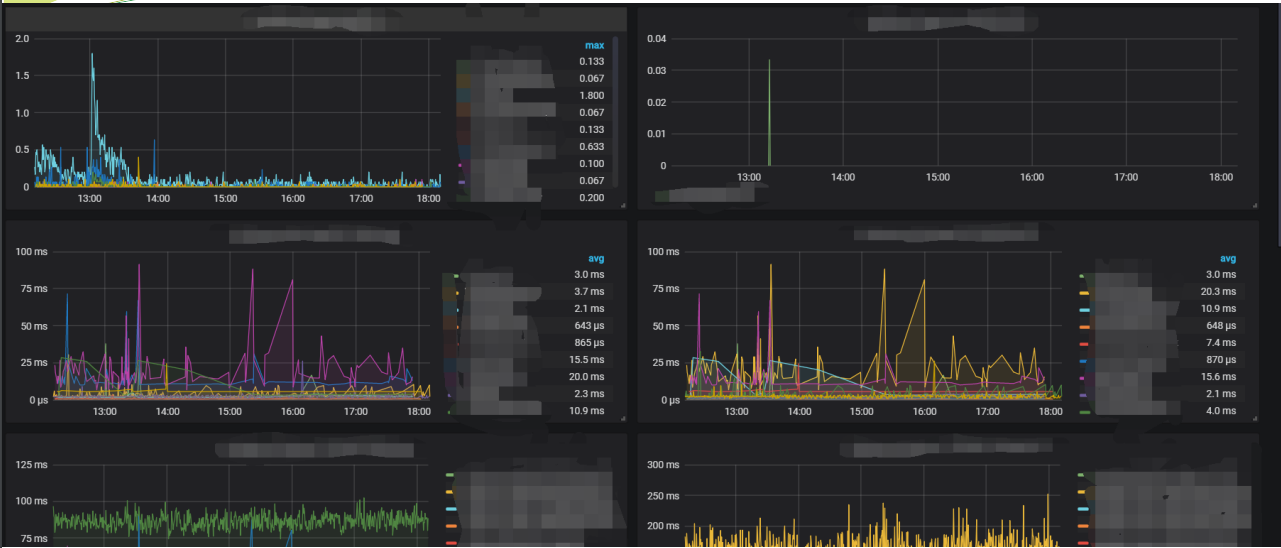Click the 125 ms y-axis label
The image size is (1281, 548).
[32, 465]
